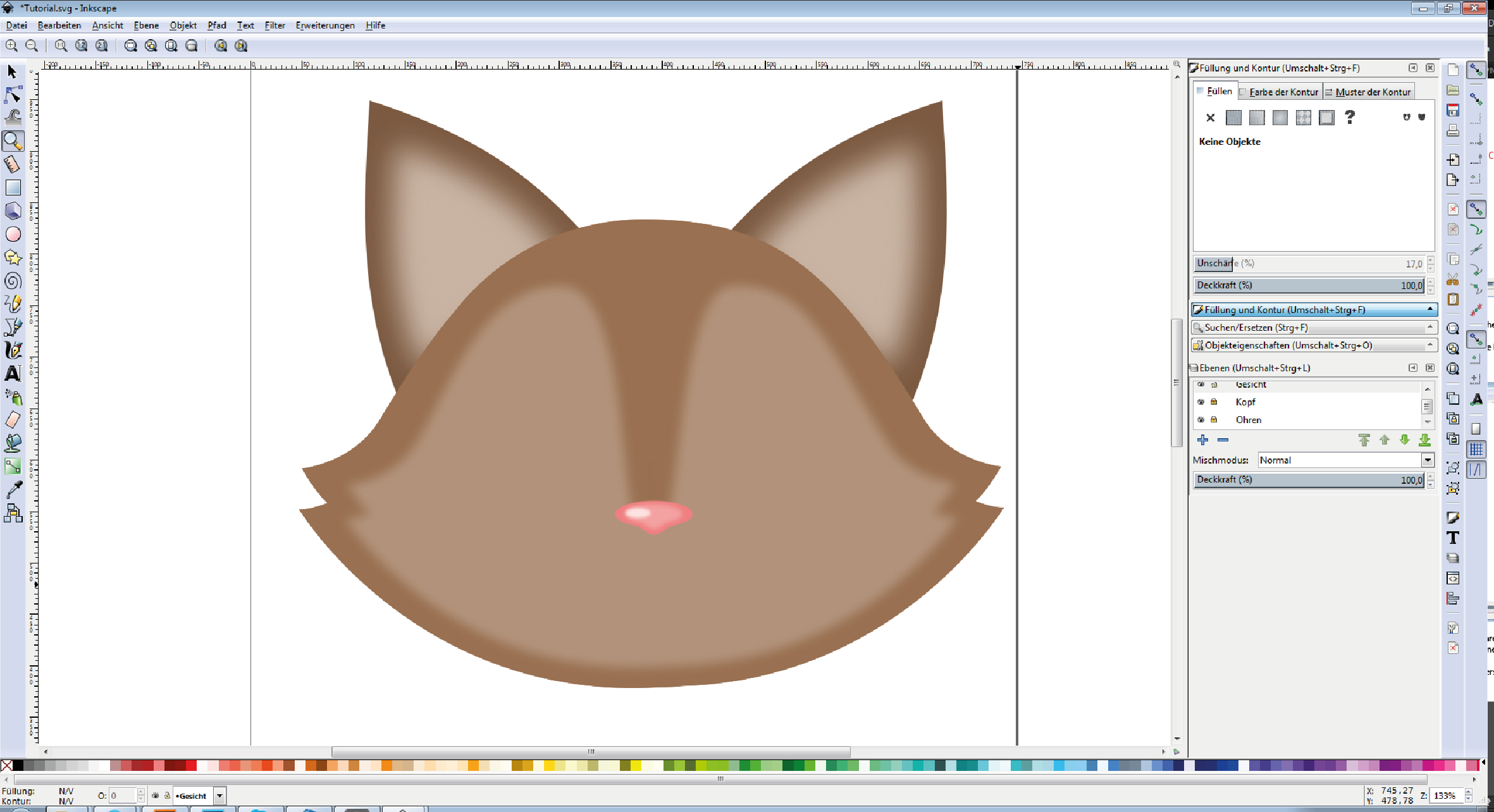Toggle current layer lock in status bar

click(167, 796)
